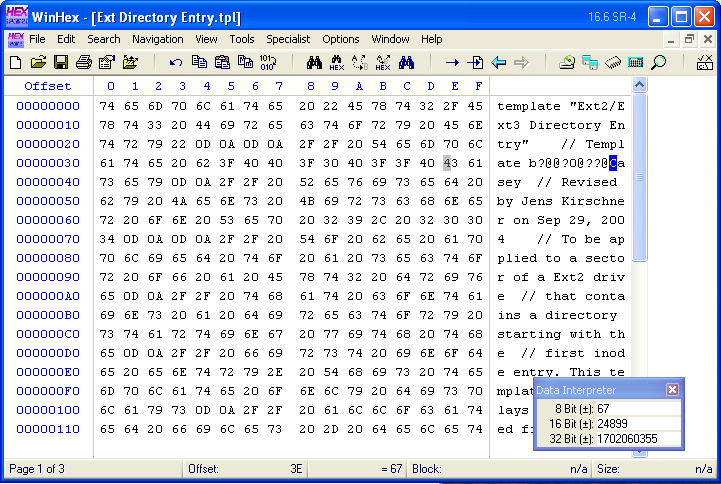721x484 pixels.
Task: Click the New file icon
Action: click(15, 62)
